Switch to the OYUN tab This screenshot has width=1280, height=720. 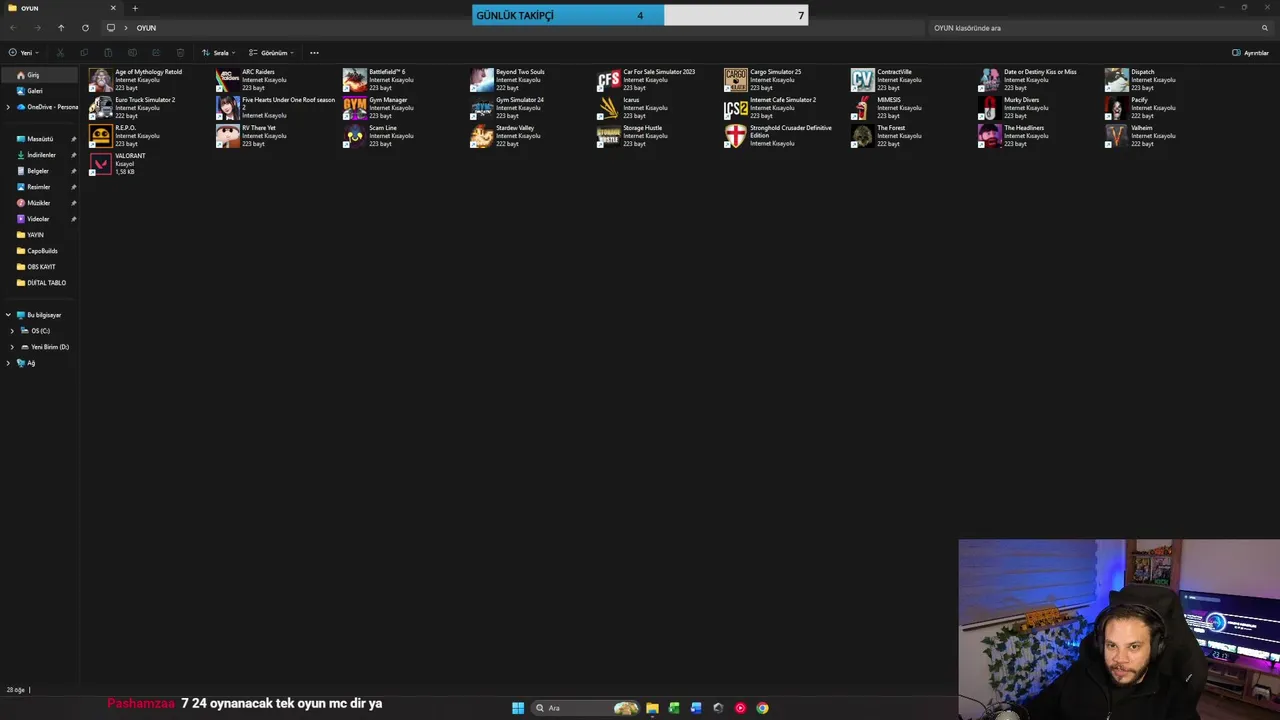click(60, 8)
